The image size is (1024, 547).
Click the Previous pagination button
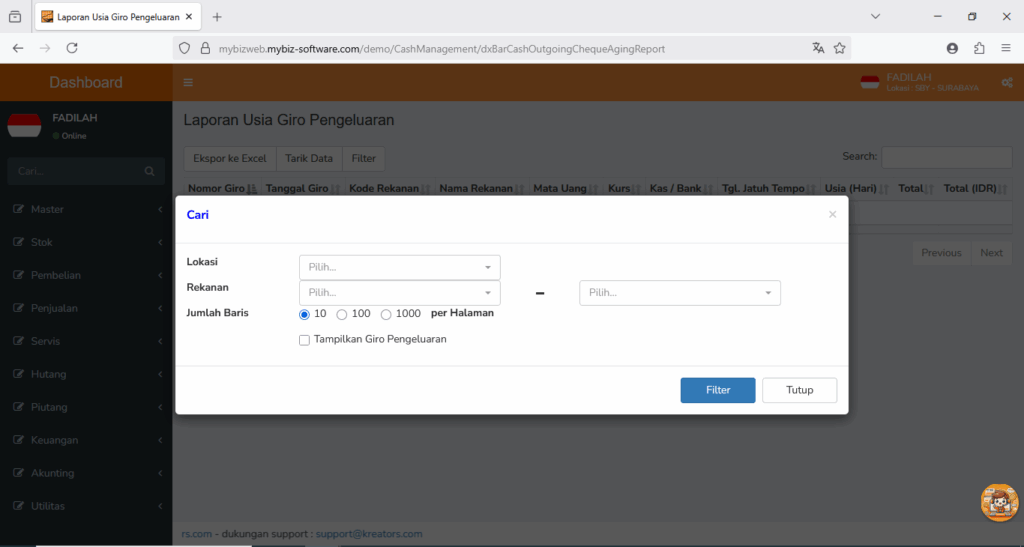coord(941,253)
